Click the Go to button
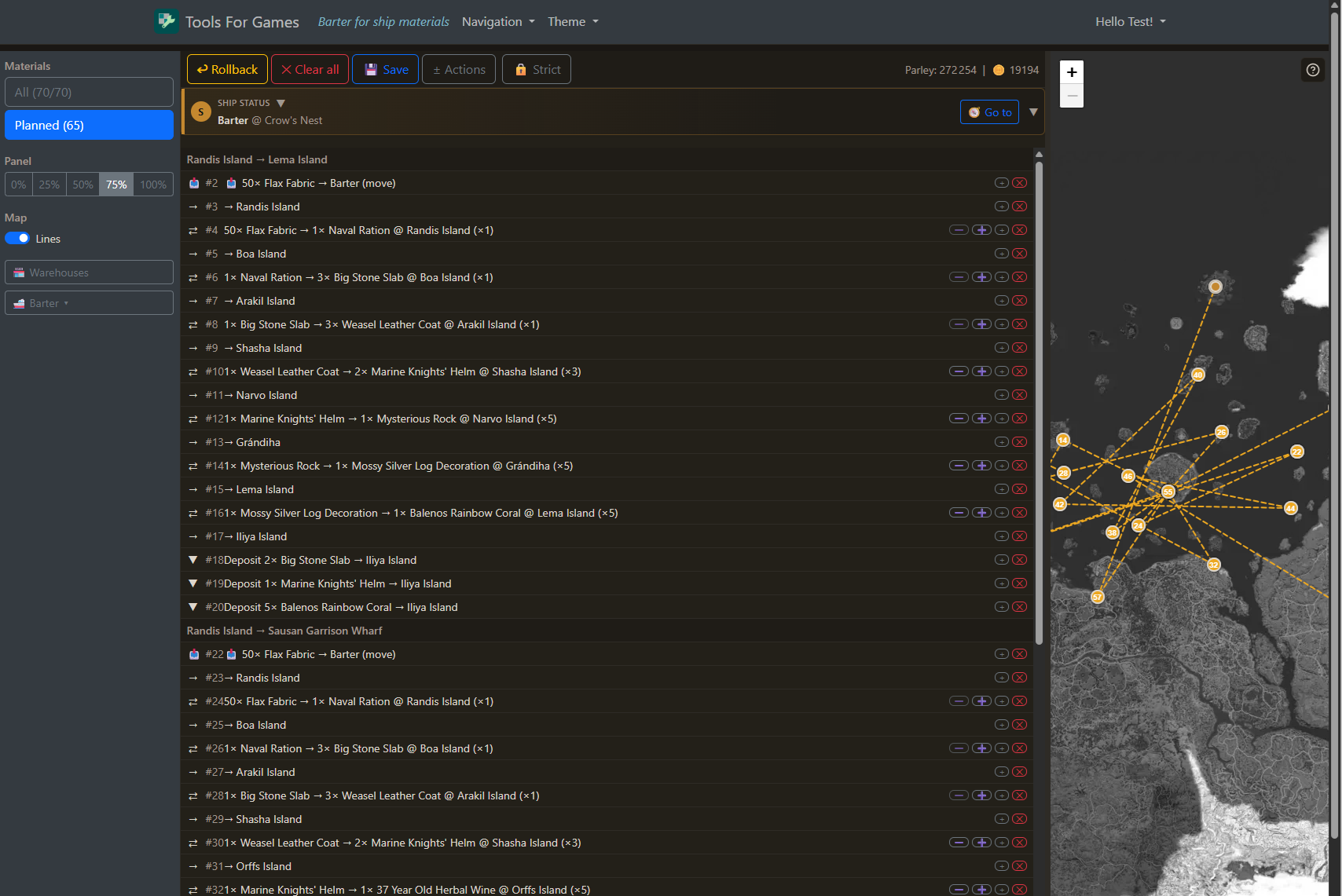The width and height of the screenshot is (1342, 896). point(990,112)
